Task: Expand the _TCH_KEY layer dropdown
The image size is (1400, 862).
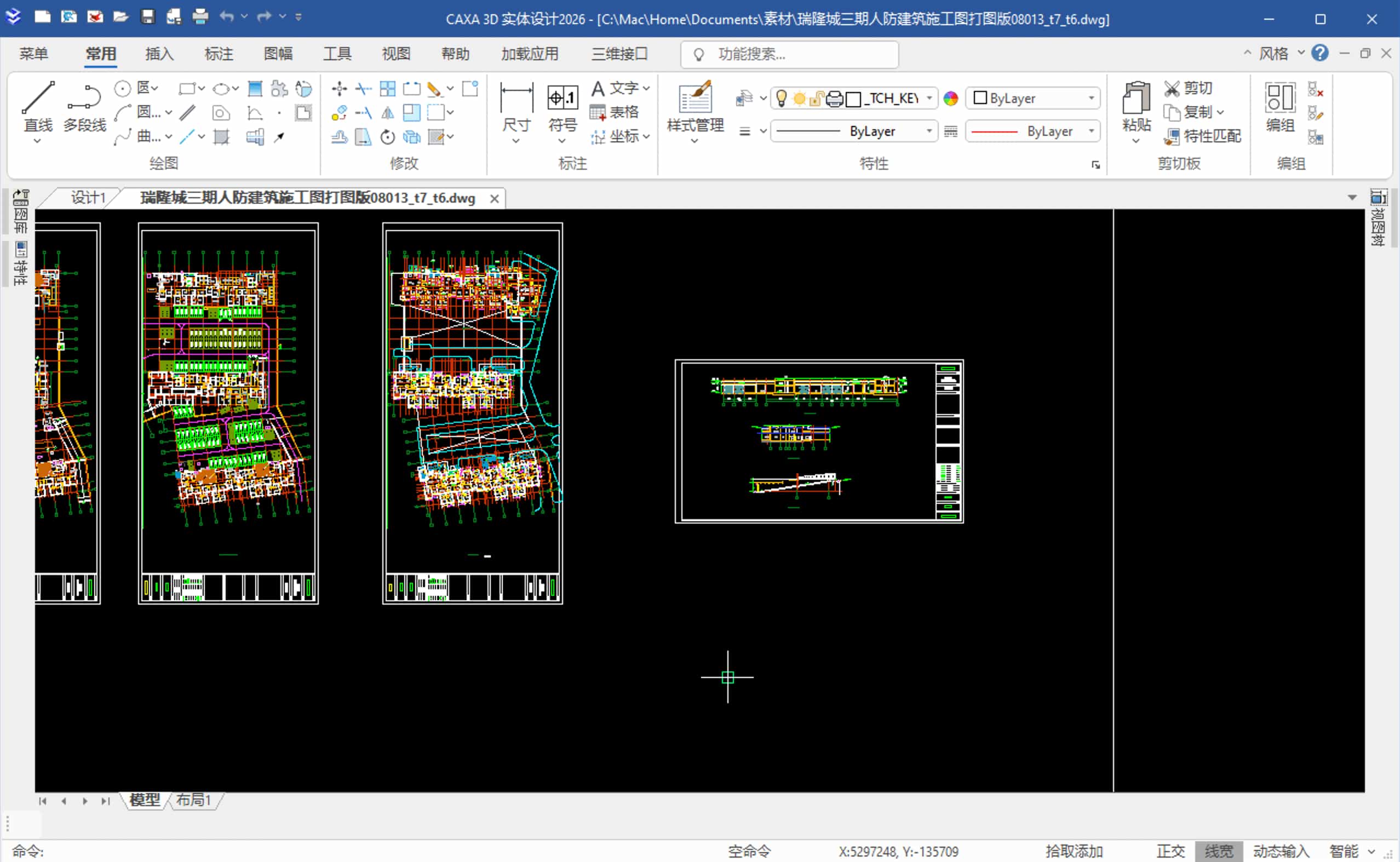Action: [x=929, y=98]
